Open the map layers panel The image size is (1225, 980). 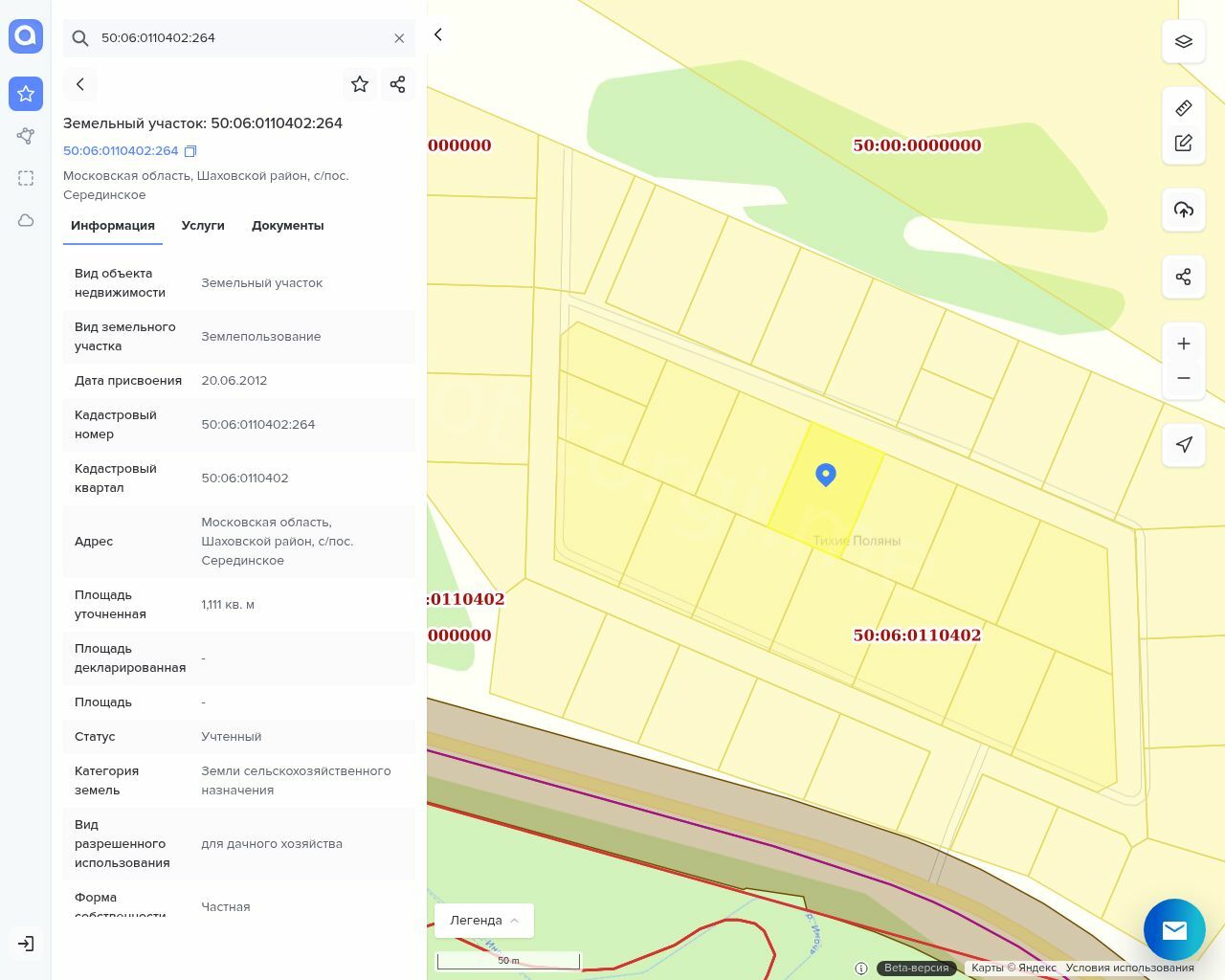tap(1183, 41)
